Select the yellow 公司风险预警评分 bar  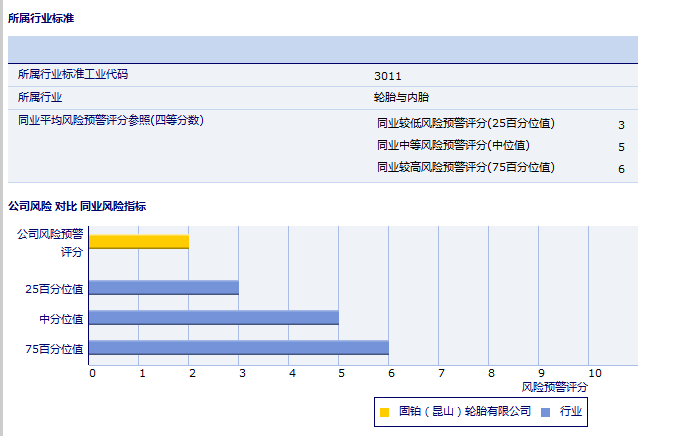point(139,241)
